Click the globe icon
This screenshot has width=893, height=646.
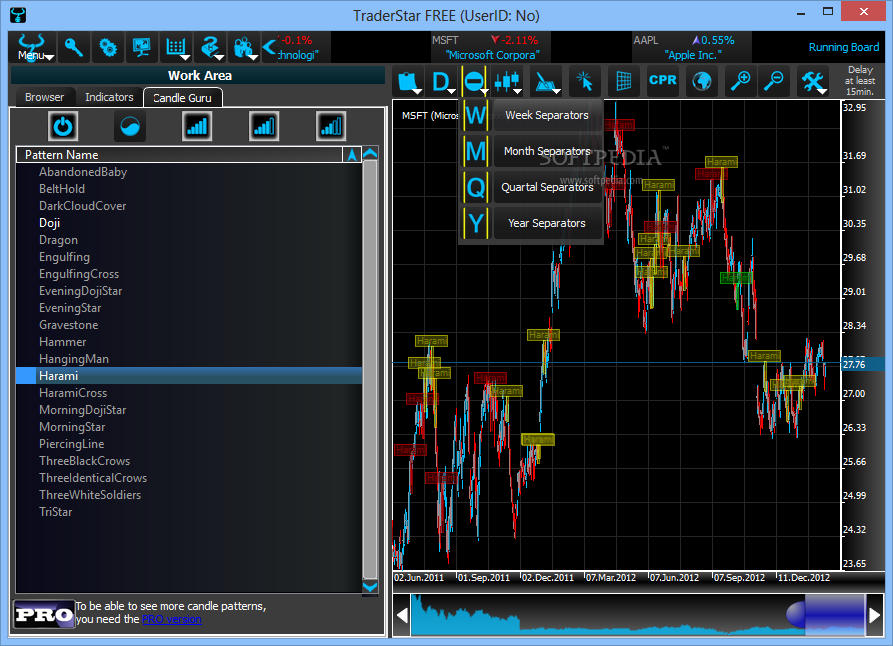pyautogui.click(x=702, y=81)
